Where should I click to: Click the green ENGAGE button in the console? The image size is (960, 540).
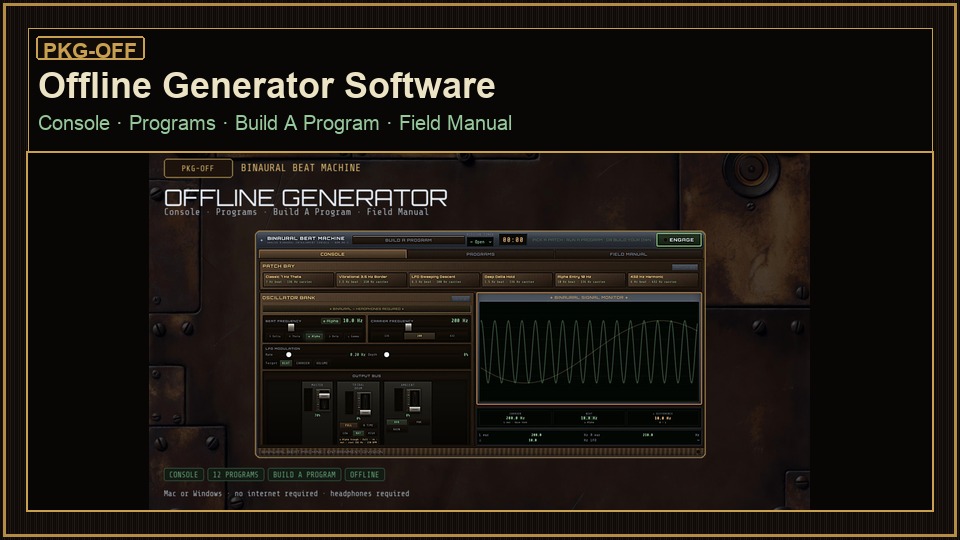[x=679, y=240]
